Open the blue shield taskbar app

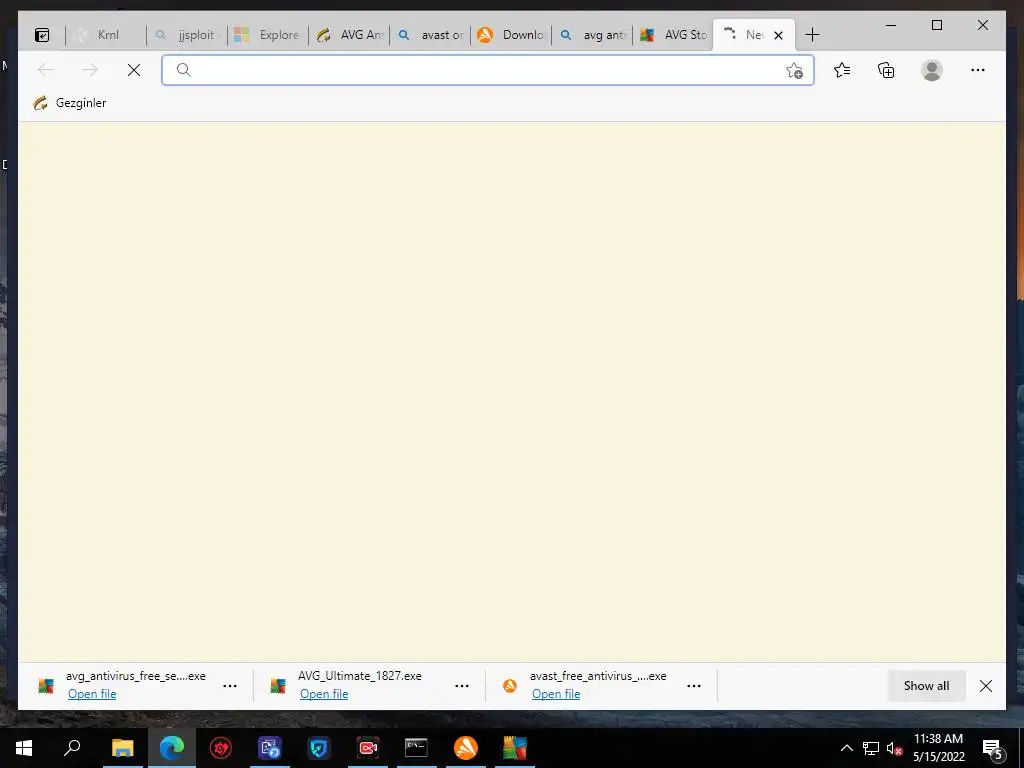(x=319, y=748)
